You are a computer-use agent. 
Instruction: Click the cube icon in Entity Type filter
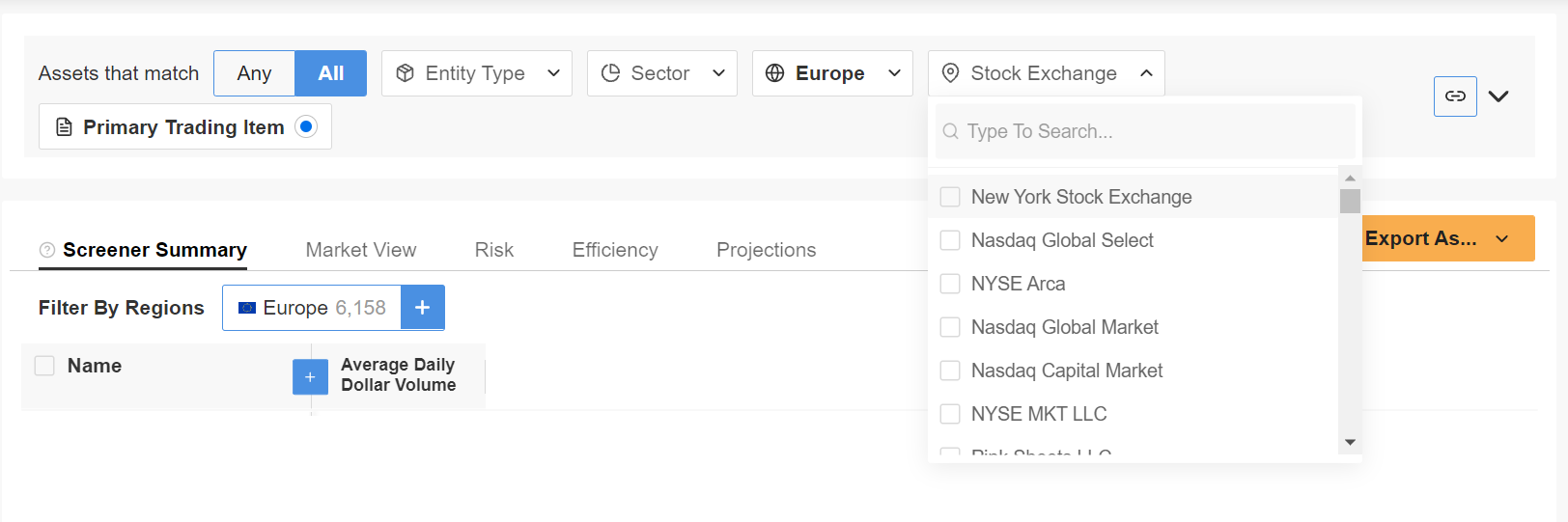pyautogui.click(x=406, y=73)
